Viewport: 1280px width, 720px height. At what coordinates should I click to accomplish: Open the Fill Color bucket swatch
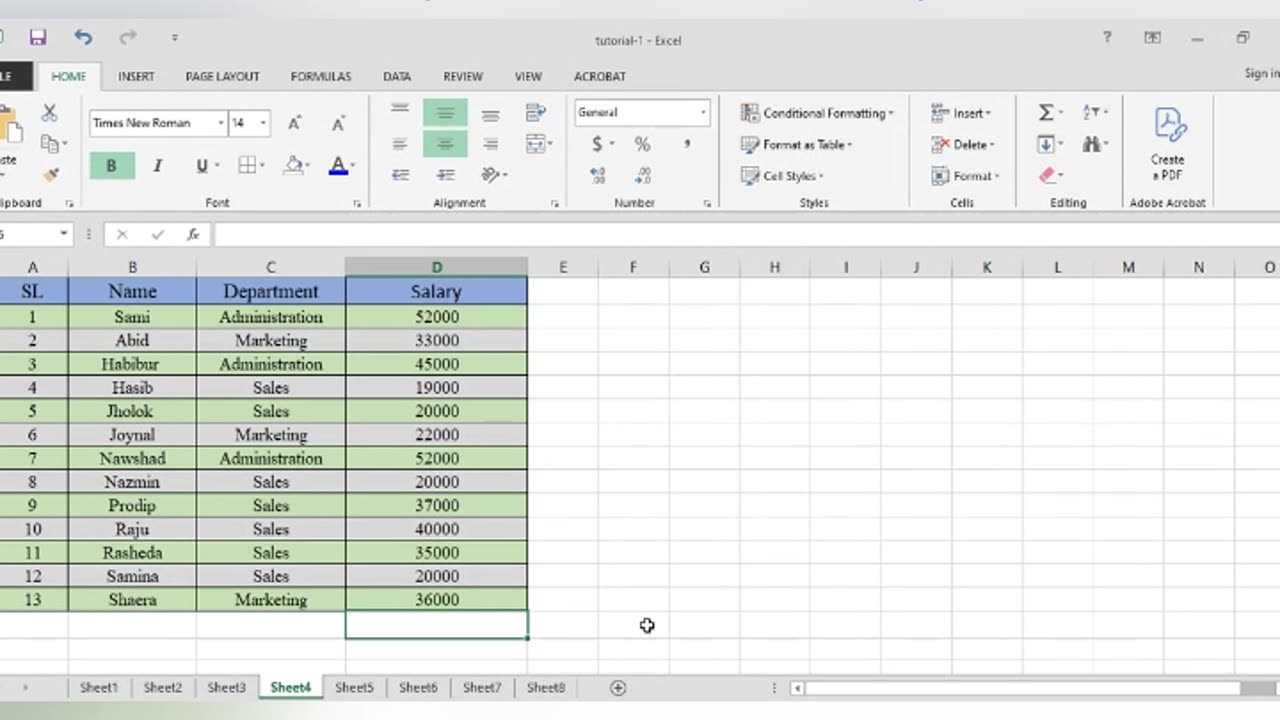pos(294,166)
